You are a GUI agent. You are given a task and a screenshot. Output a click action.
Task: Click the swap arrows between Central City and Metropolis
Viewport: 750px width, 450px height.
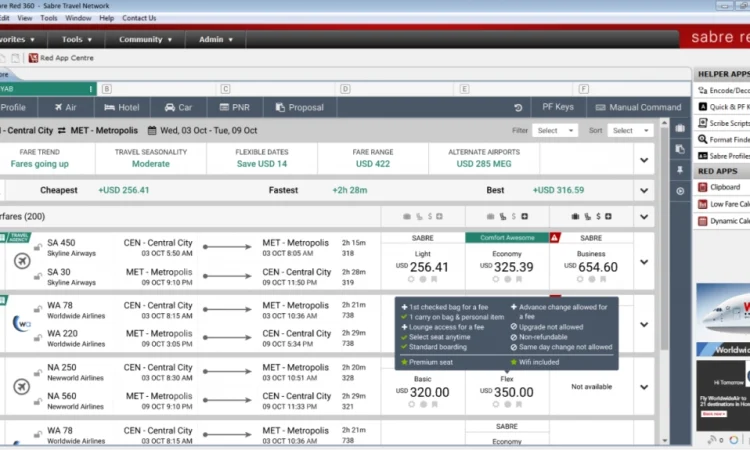[62, 131]
